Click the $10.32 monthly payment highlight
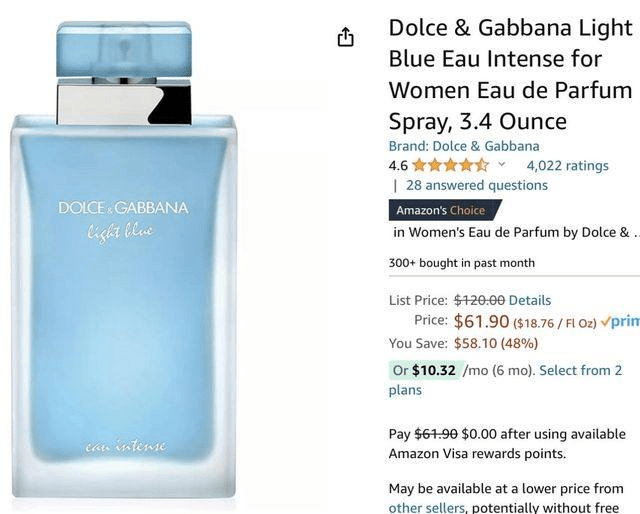 point(424,370)
